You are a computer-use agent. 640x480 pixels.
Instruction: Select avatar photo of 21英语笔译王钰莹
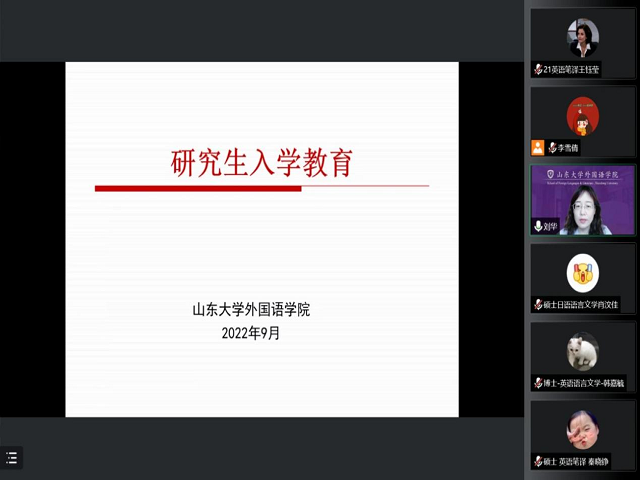[583, 38]
